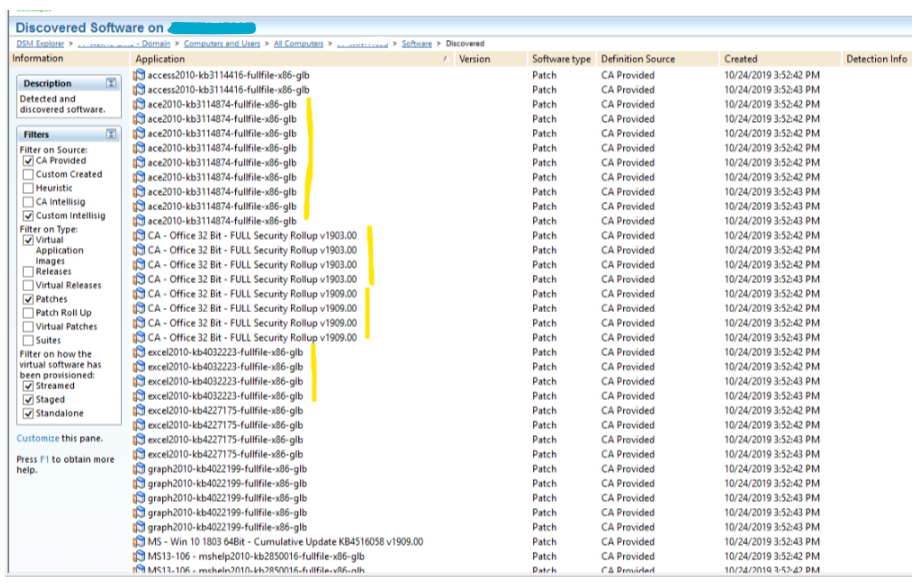The width and height of the screenshot is (923, 585).
Task: Check the Patch Roll Up type filter
Action: point(27,313)
